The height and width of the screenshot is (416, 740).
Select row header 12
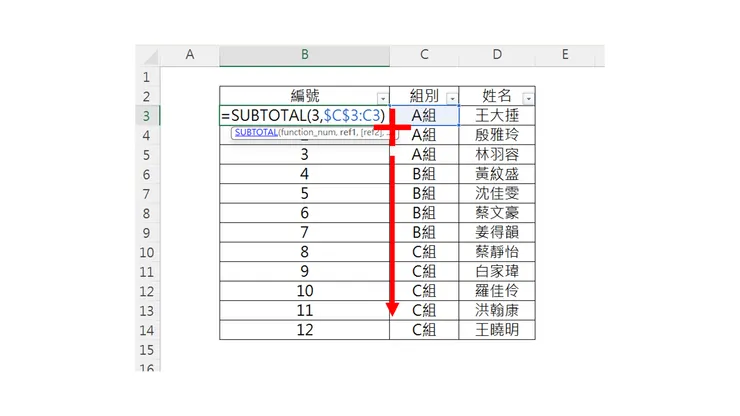[147, 291]
